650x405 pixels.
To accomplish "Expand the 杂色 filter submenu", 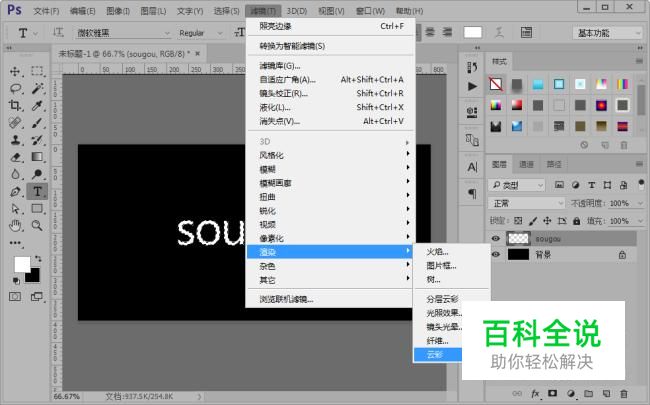I will [330, 266].
